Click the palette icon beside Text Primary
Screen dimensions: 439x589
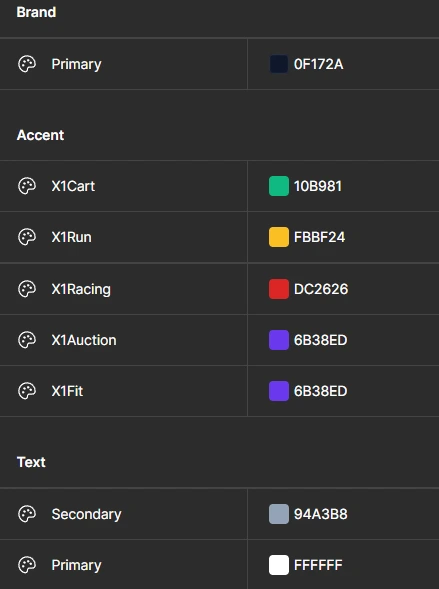(x=27, y=565)
